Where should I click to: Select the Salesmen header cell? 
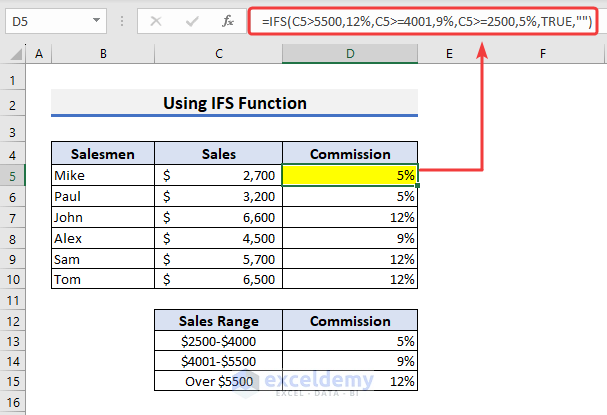click(x=103, y=154)
